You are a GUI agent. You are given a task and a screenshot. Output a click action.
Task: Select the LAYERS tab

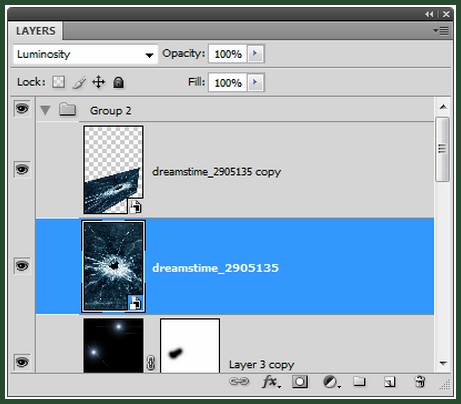(36, 31)
